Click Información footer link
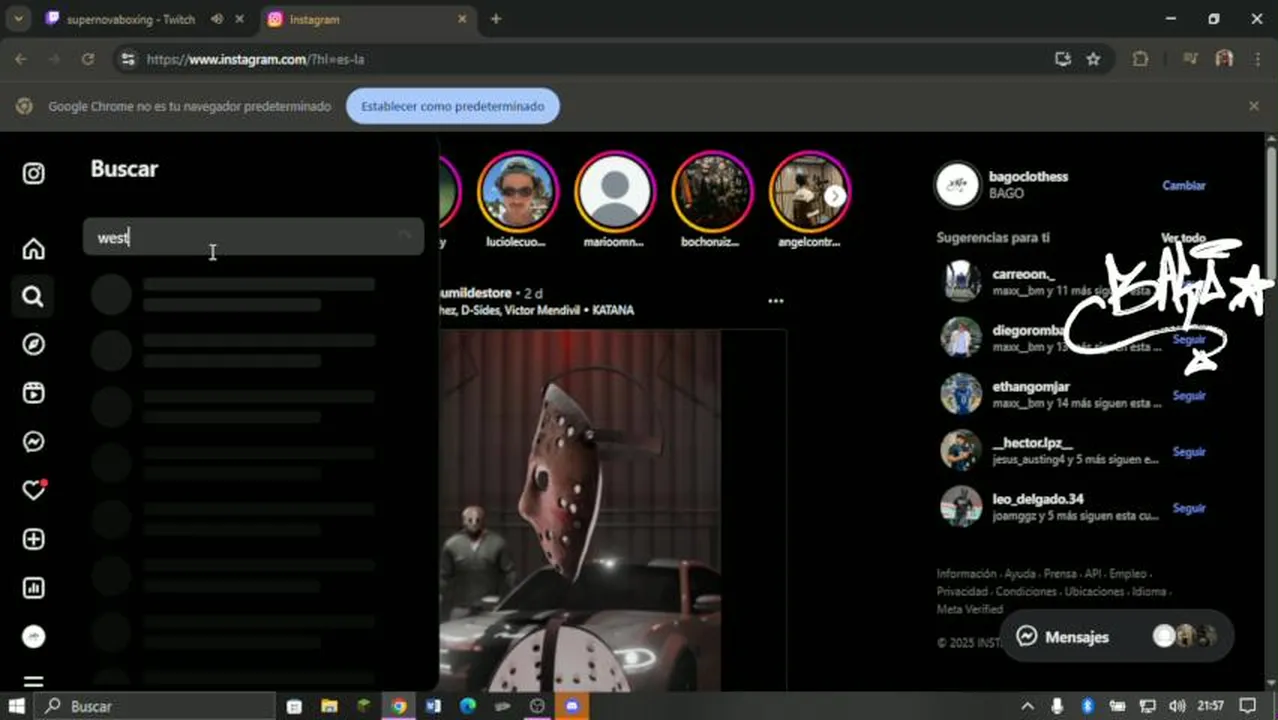Image resolution: width=1278 pixels, height=720 pixels. click(x=966, y=574)
